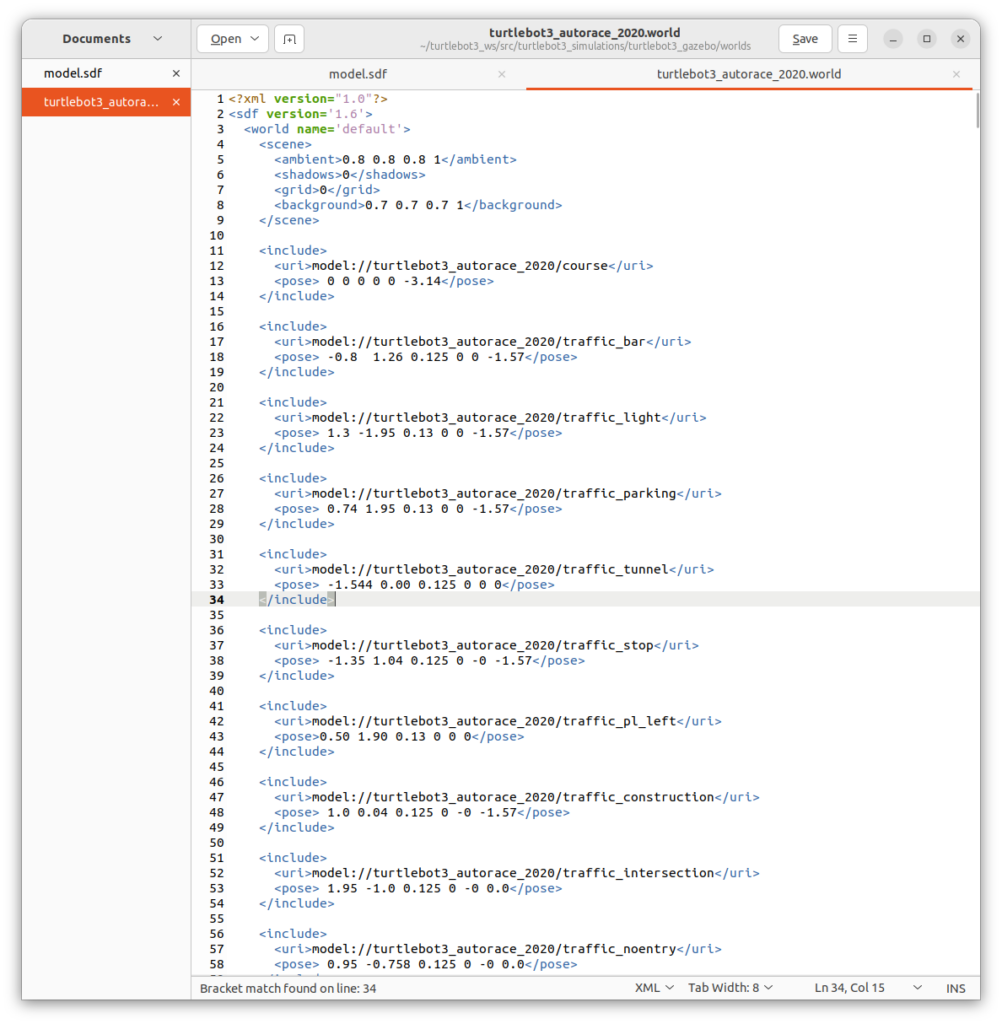
Task: Close model.sdf in the Documents side panel
Action: 176,74
